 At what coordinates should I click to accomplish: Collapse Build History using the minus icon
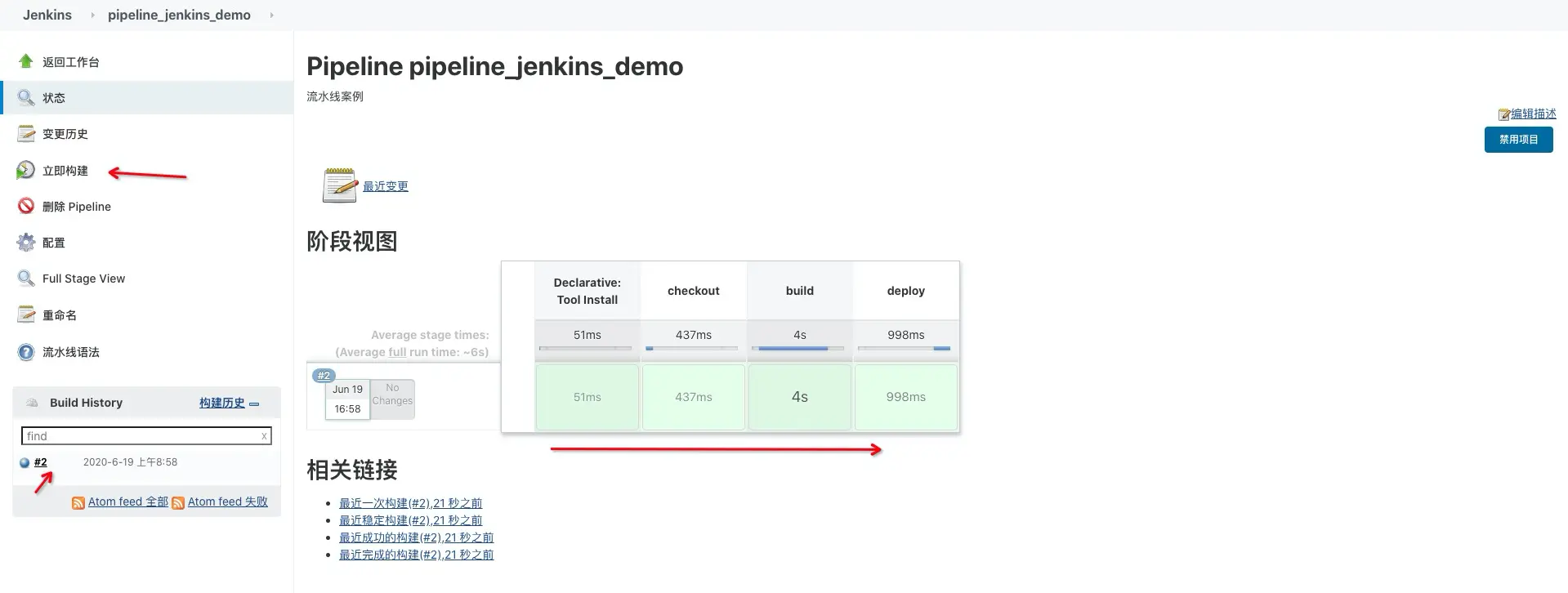(254, 404)
